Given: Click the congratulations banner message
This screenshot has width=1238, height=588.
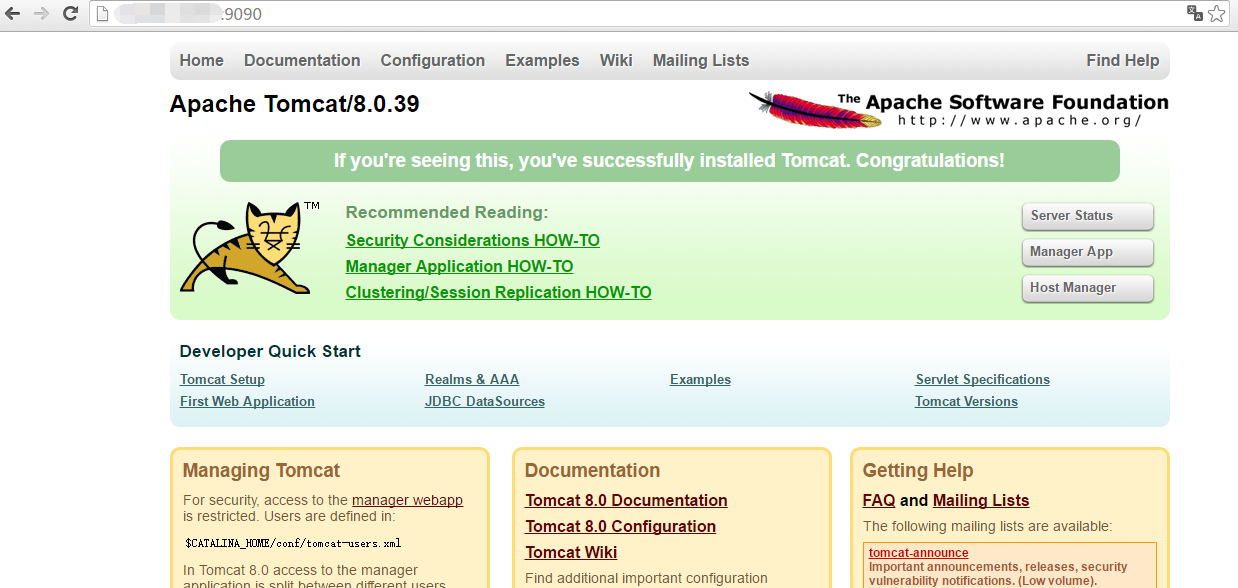Looking at the screenshot, I should 669,160.
